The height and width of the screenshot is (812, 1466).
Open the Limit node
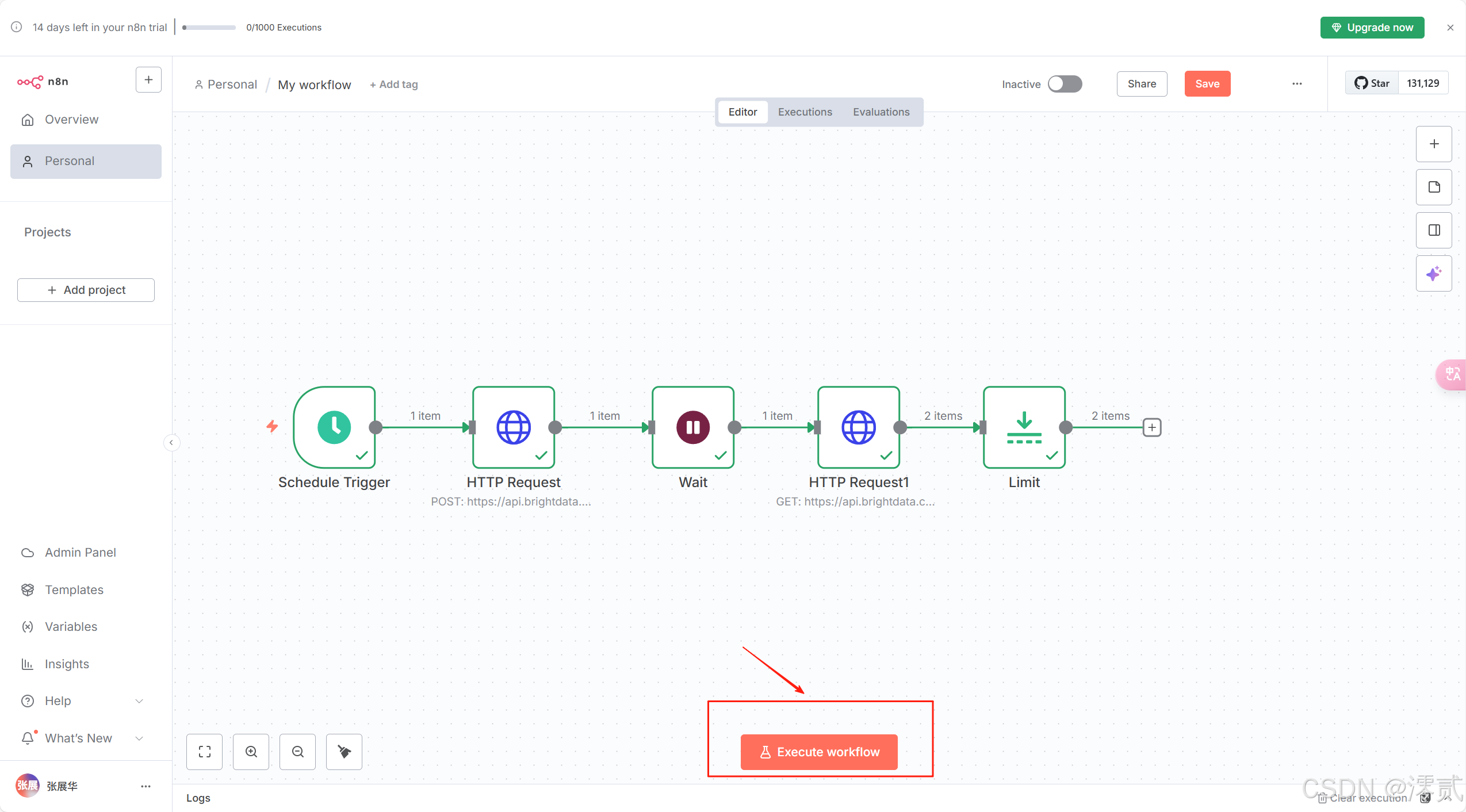[x=1024, y=427]
